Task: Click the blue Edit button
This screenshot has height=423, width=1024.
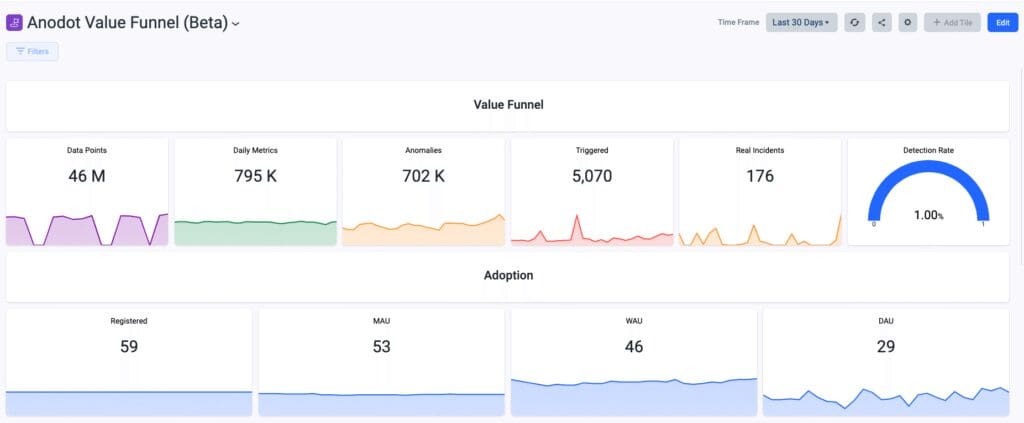Action: 1002,22
